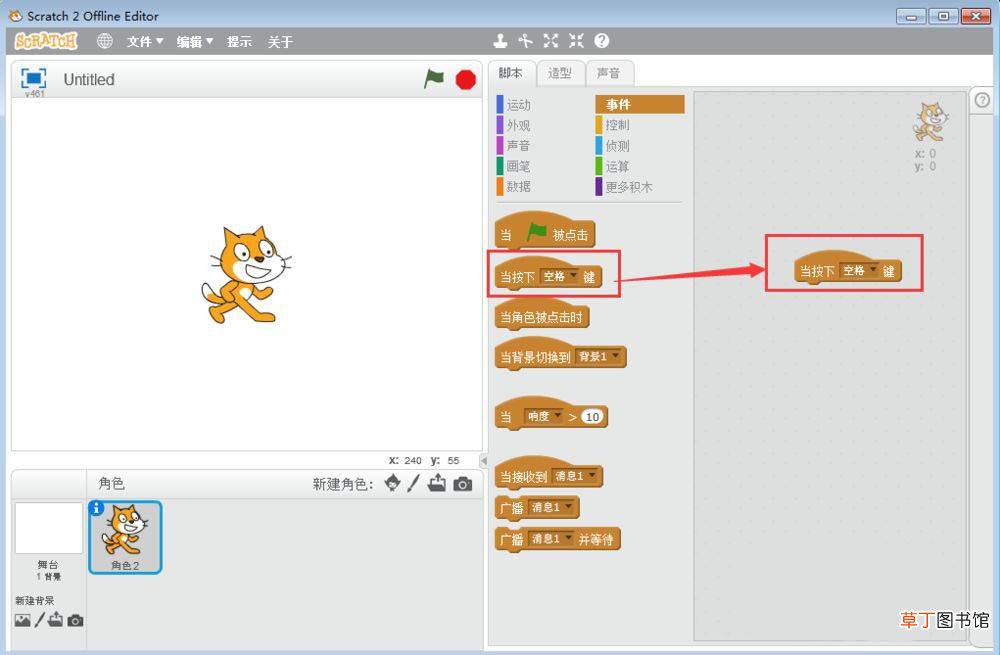The height and width of the screenshot is (655, 1000).
Task: Click the Untitled project title field
Action: point(89,80)
